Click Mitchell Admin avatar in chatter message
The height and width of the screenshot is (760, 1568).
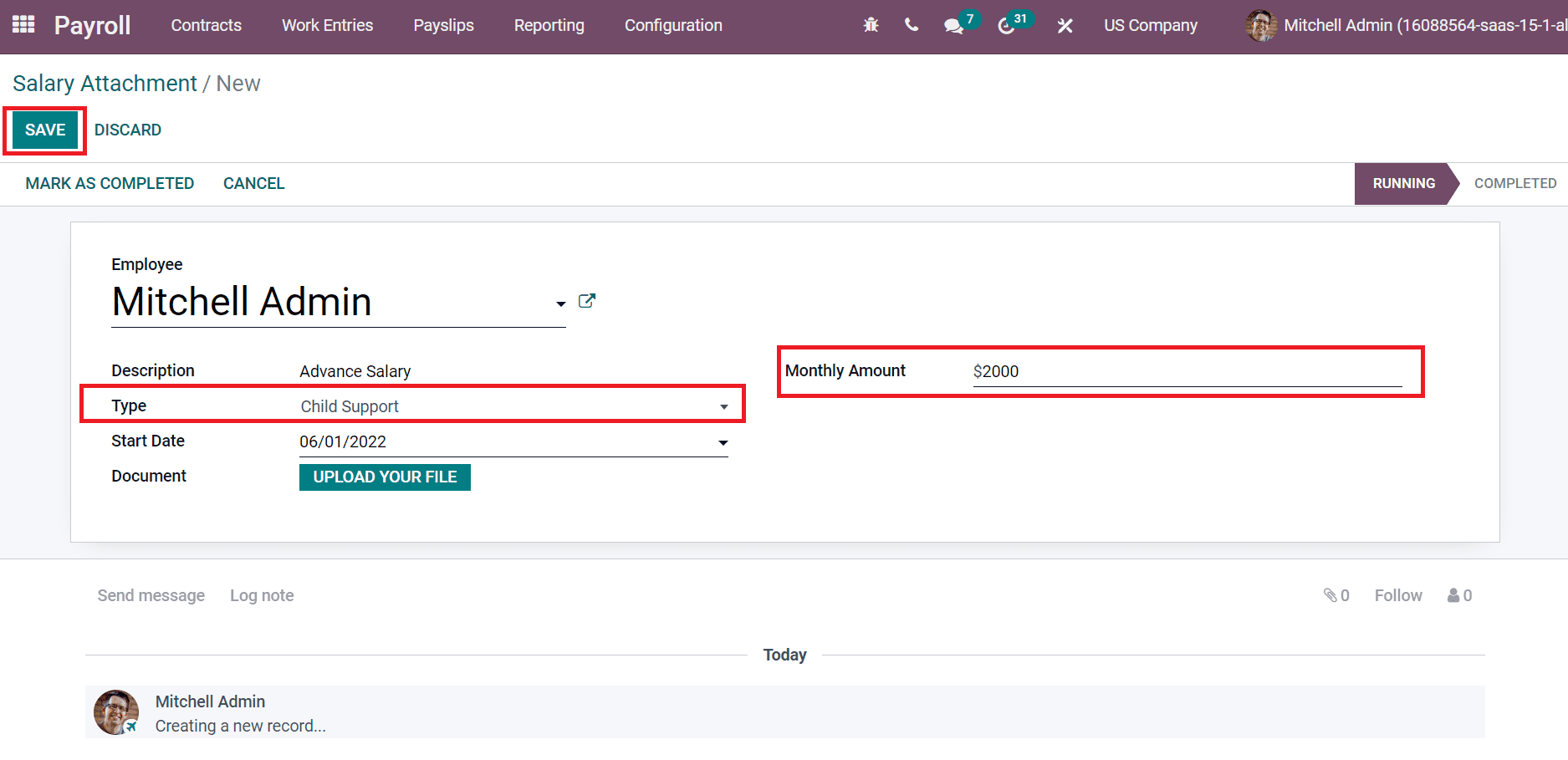(116, 712)
